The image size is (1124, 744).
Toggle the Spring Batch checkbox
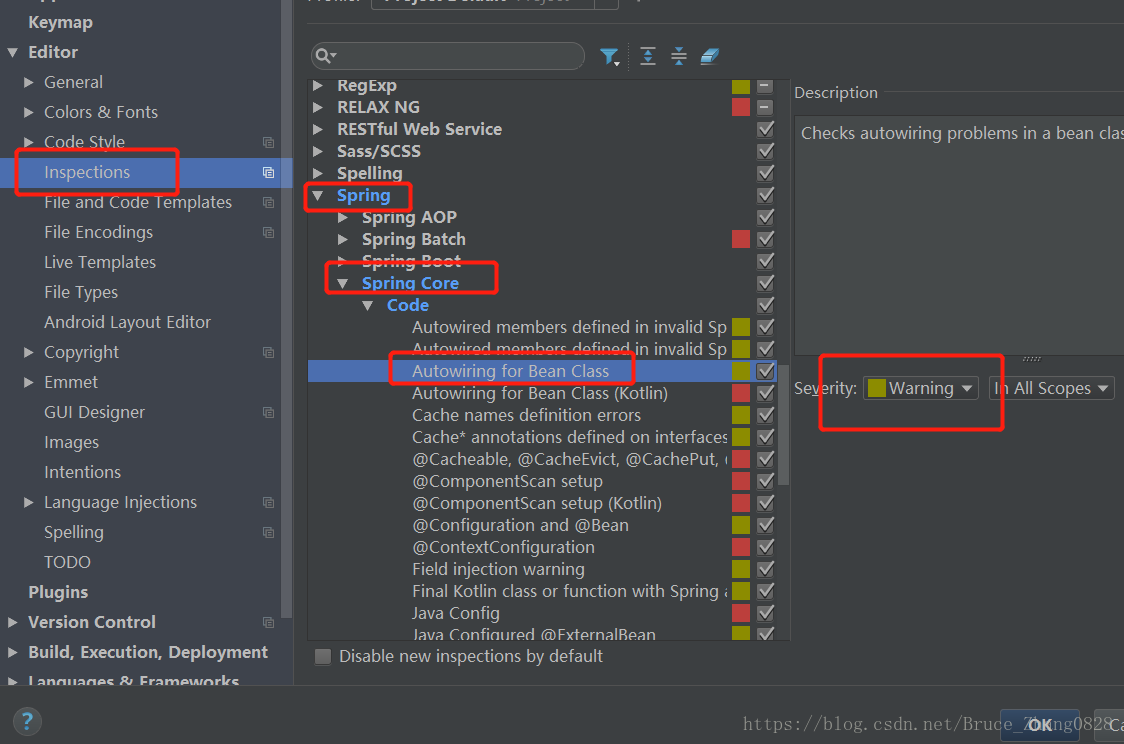[x=766, y=239]
